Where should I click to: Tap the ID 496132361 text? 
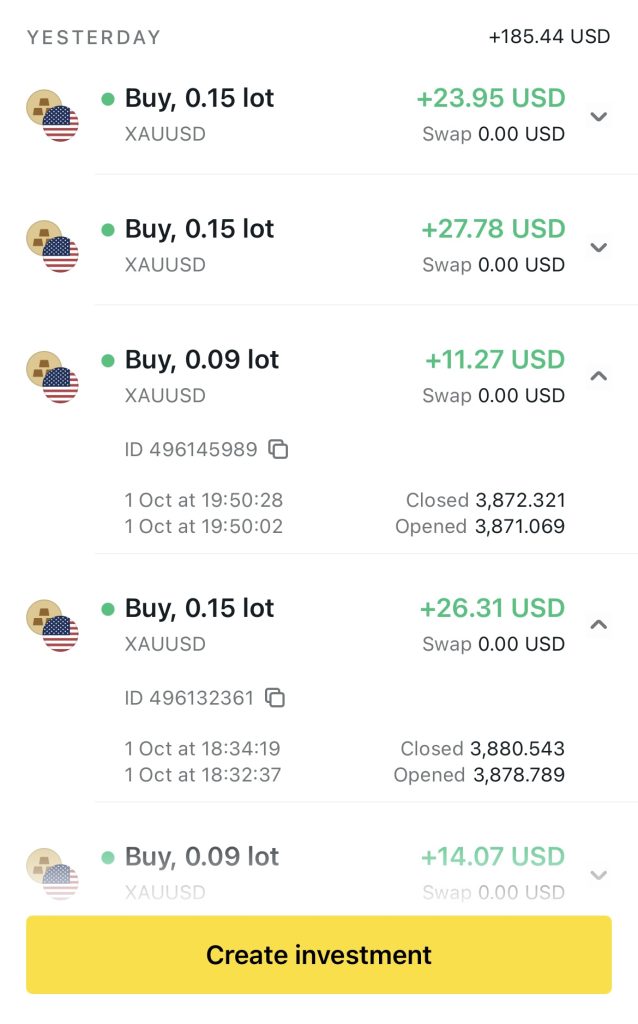point(189,698)
